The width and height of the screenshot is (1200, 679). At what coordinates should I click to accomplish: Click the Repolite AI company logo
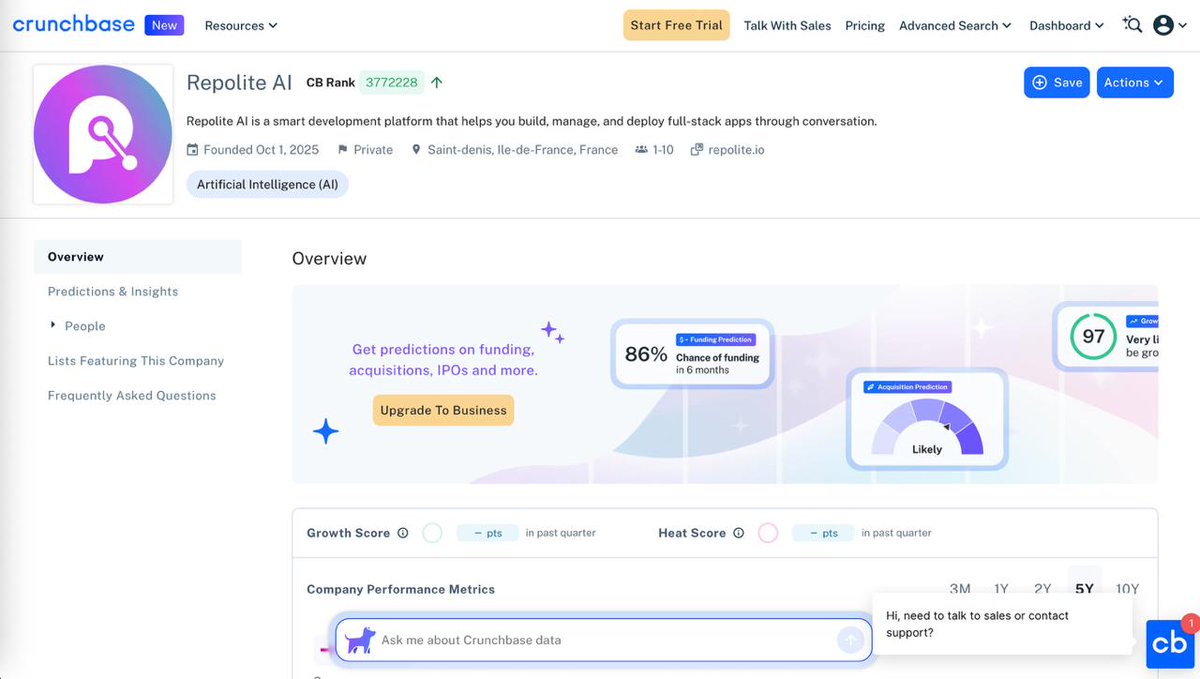103,134
